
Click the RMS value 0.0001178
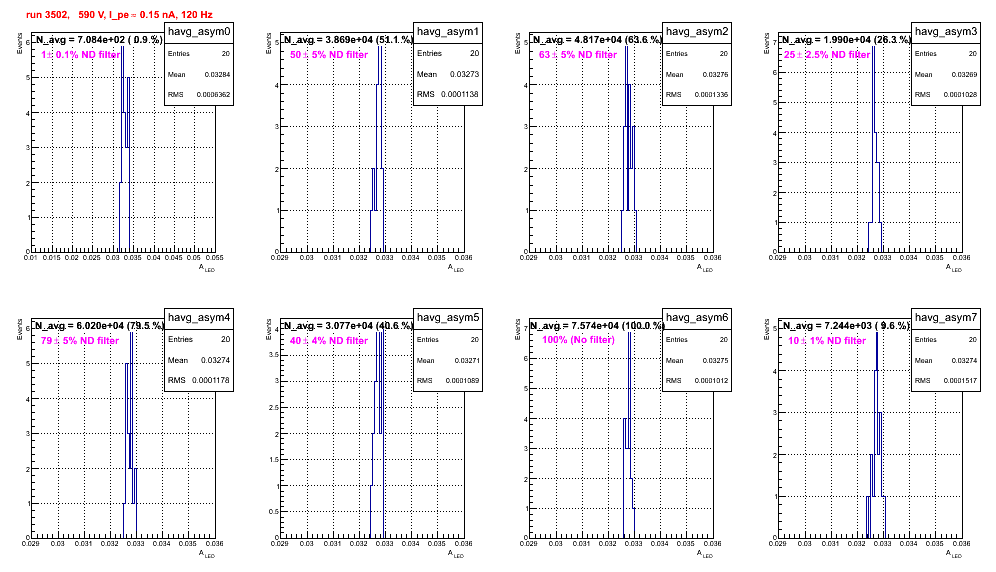coord(212,380)
